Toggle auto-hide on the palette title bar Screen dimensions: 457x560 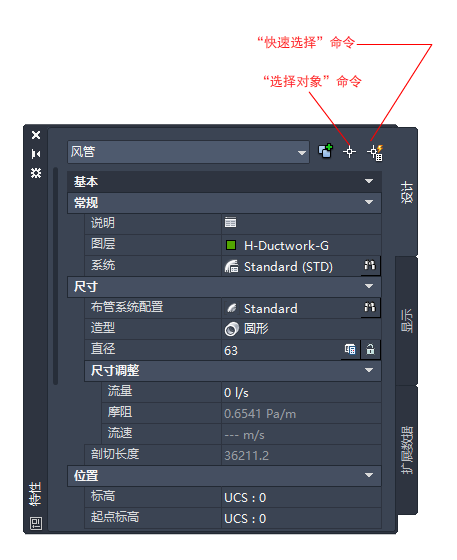pyautogui.click(x=36, y=154)
